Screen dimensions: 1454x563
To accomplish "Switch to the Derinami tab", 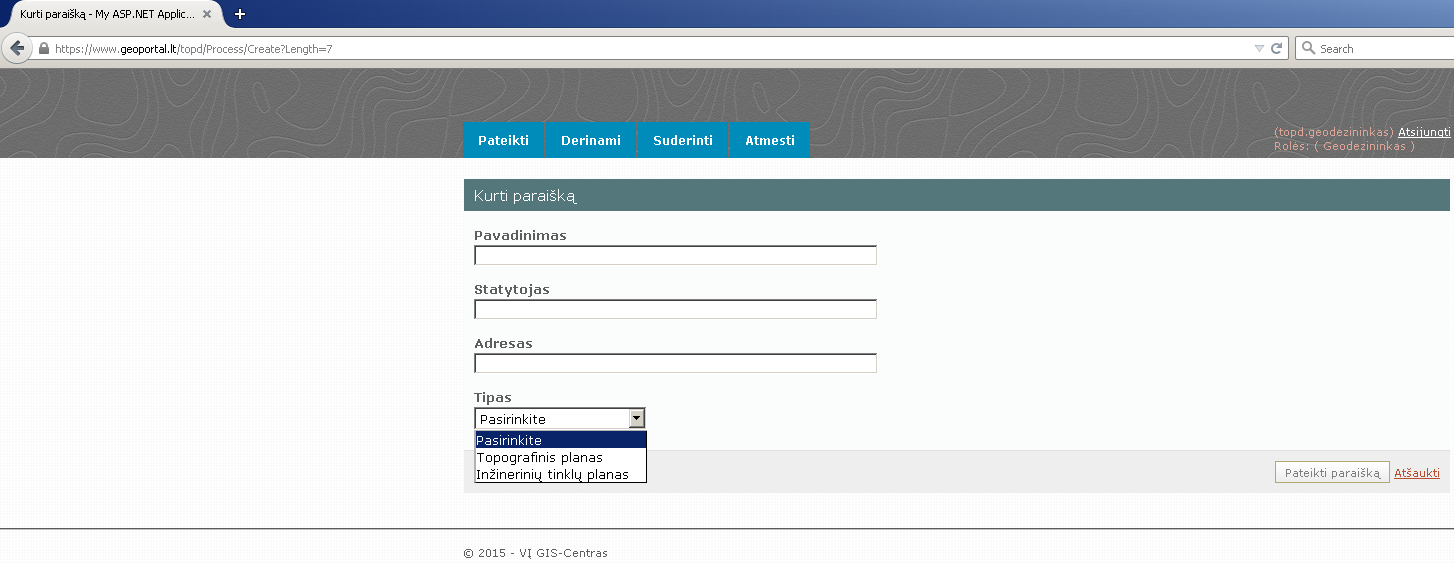I will 591,140.
